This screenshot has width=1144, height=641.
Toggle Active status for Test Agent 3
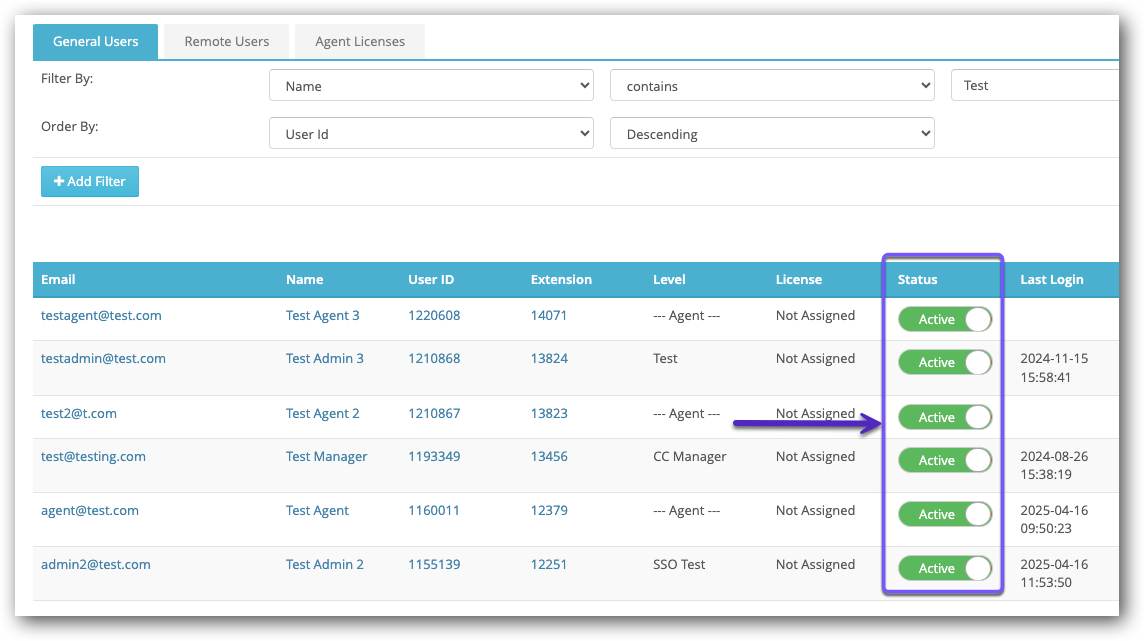(x=945, y=319)
